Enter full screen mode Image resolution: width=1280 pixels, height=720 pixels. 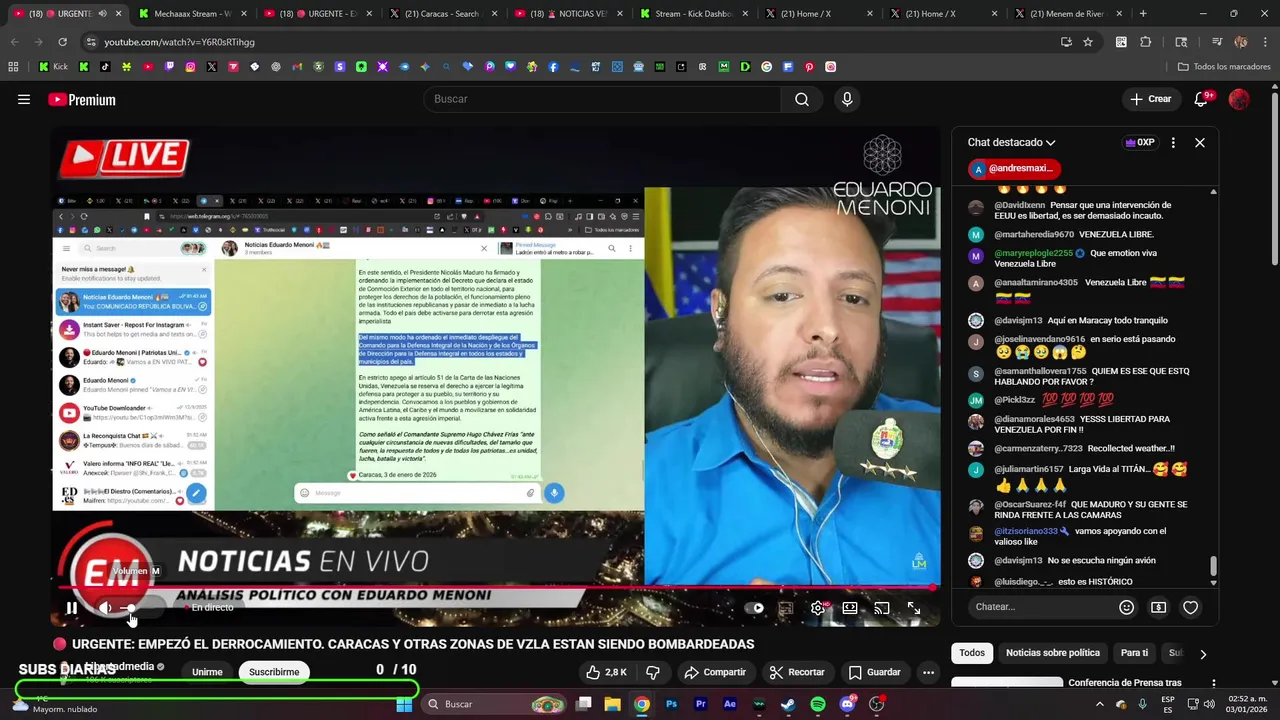coord(914,608)
